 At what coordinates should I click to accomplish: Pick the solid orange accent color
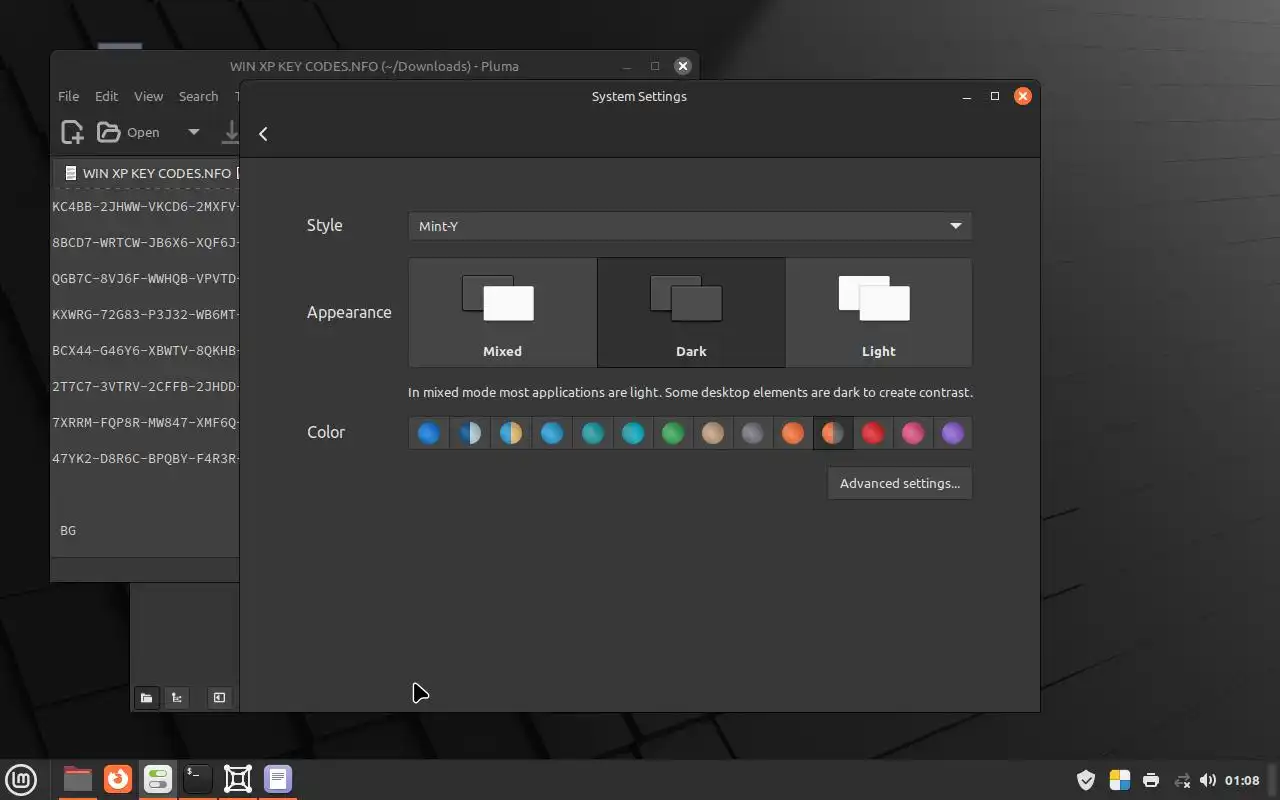(793, 433)
